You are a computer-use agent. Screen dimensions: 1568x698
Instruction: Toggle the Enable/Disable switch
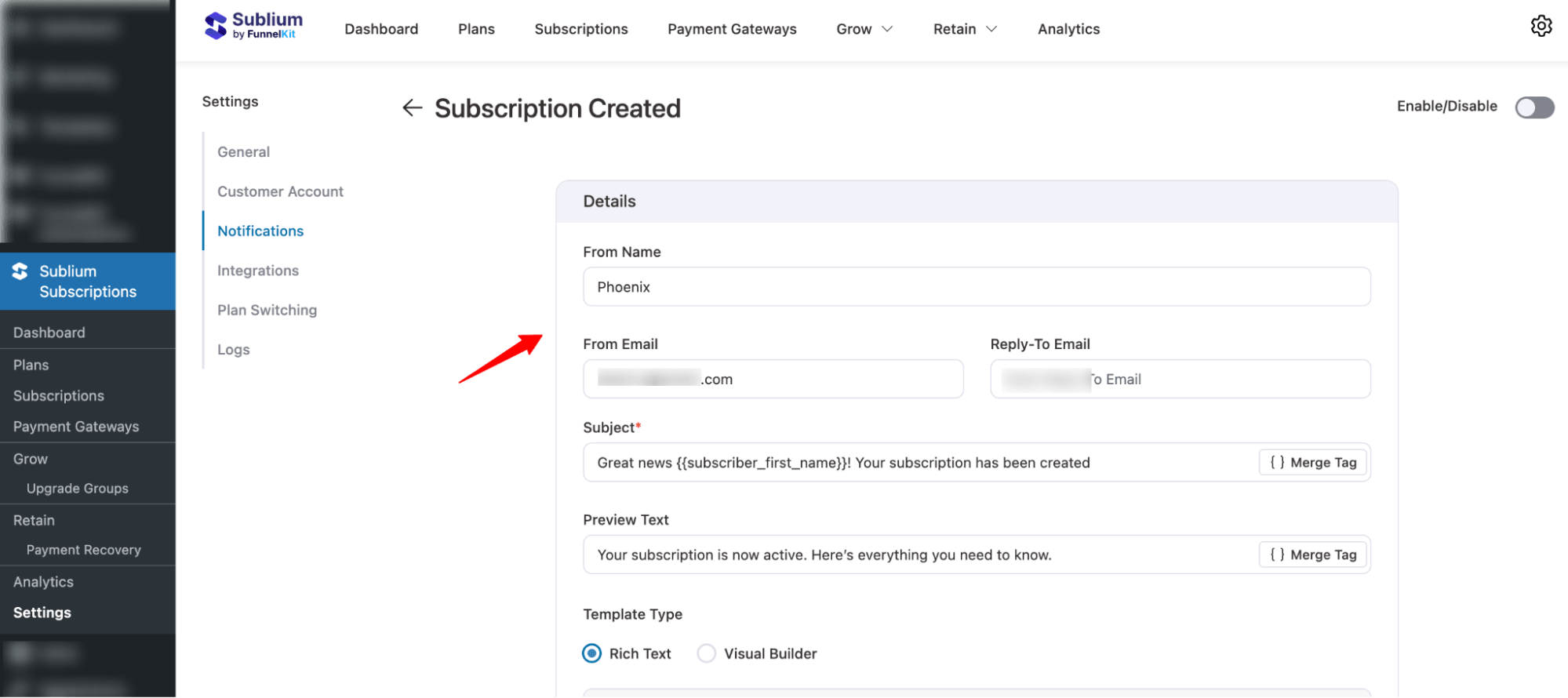tap(1534, 107)
